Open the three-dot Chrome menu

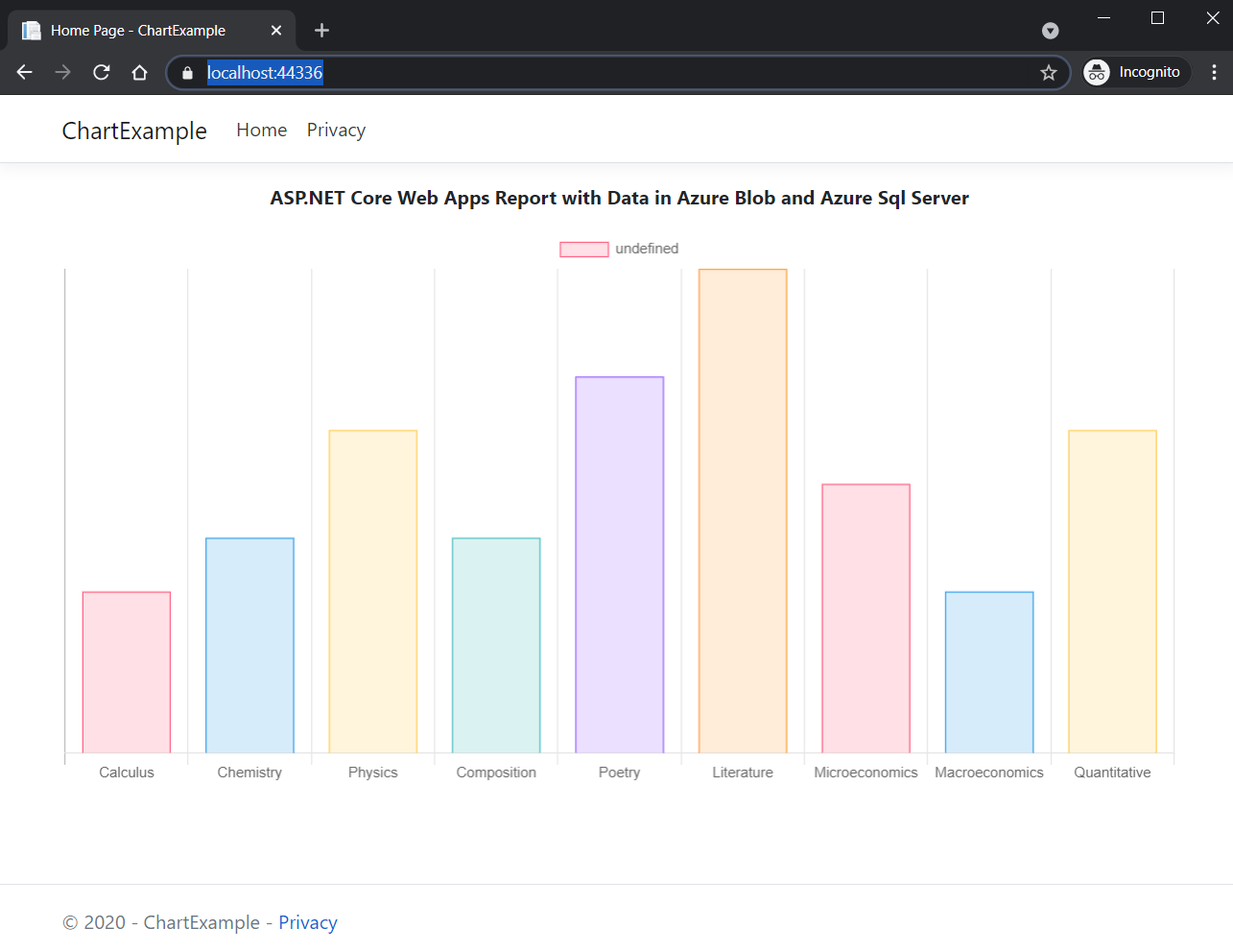(1214, 72)
